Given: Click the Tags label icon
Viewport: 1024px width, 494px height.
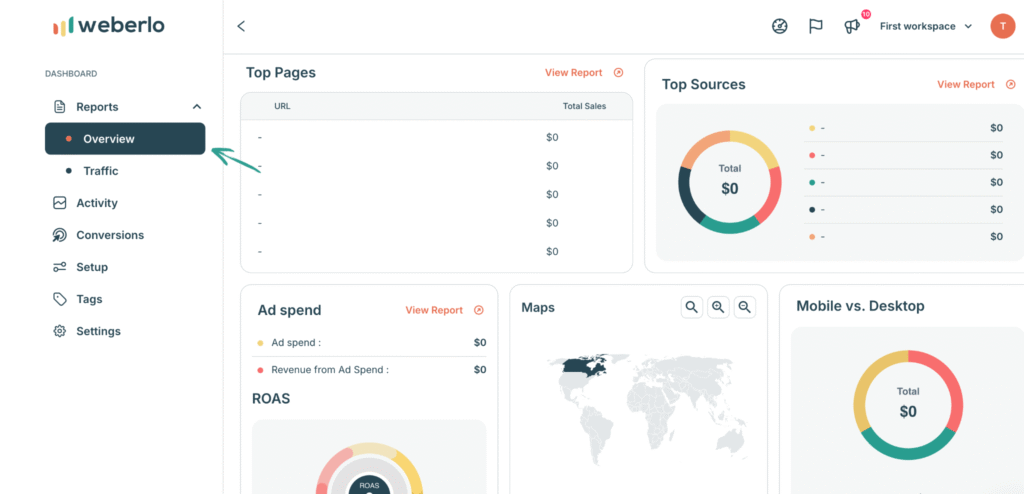Looking at the screenshot, I should pos(59,299).
